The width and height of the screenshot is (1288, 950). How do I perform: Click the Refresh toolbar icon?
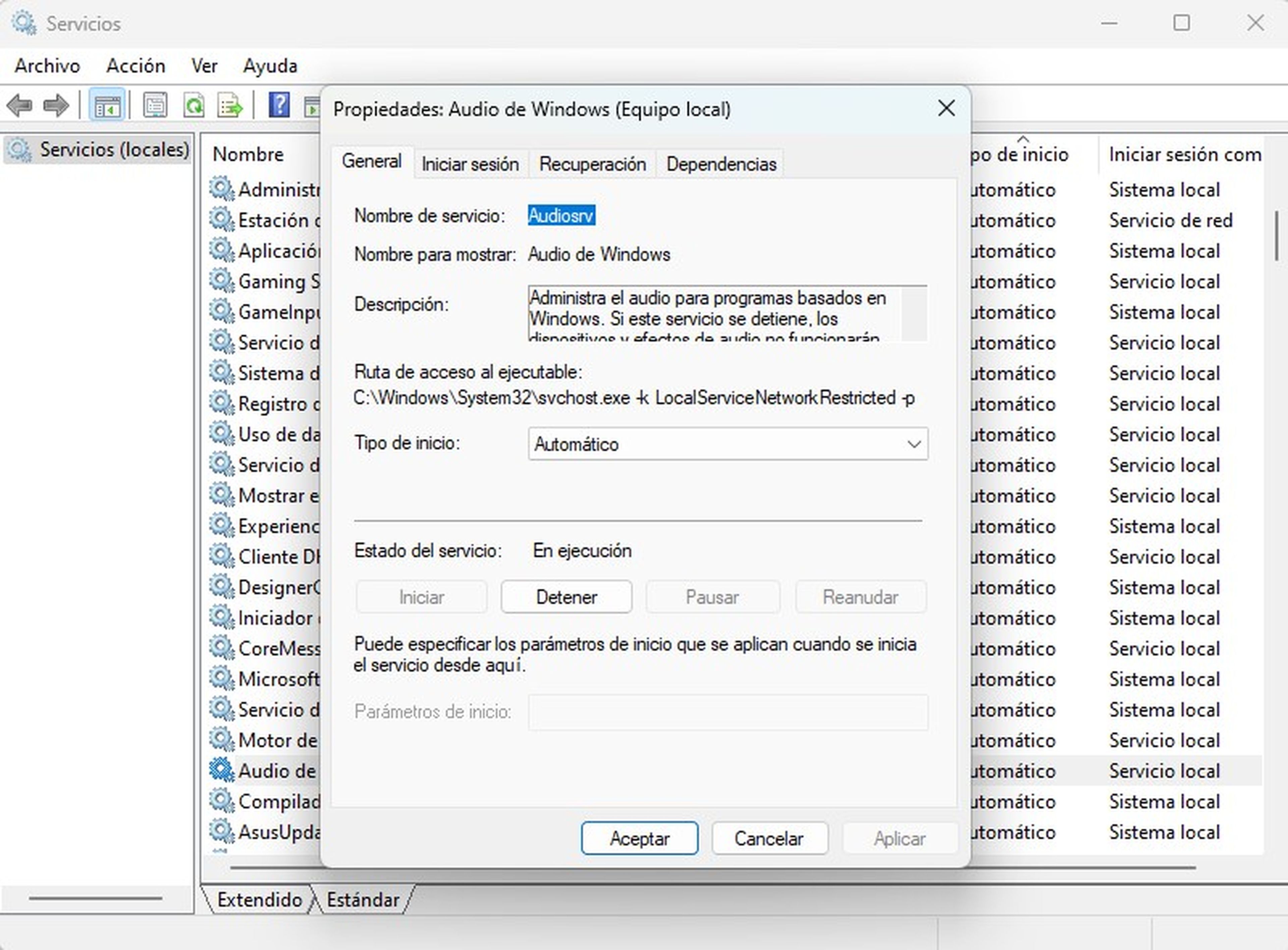point(194,105)
